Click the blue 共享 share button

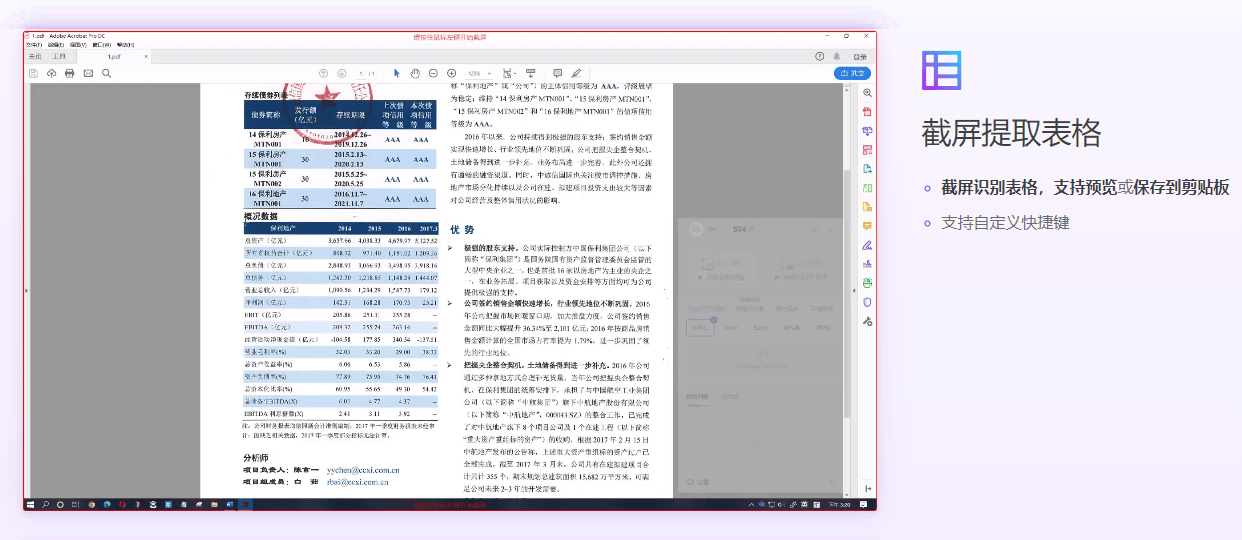[x=852, y=73]
